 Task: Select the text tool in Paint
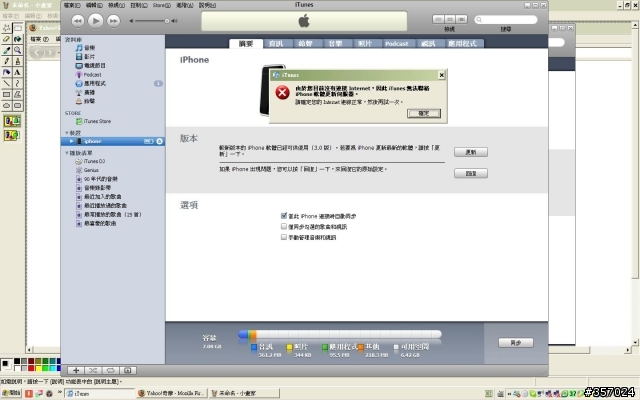pyautogui.click(x=18, y=72)
